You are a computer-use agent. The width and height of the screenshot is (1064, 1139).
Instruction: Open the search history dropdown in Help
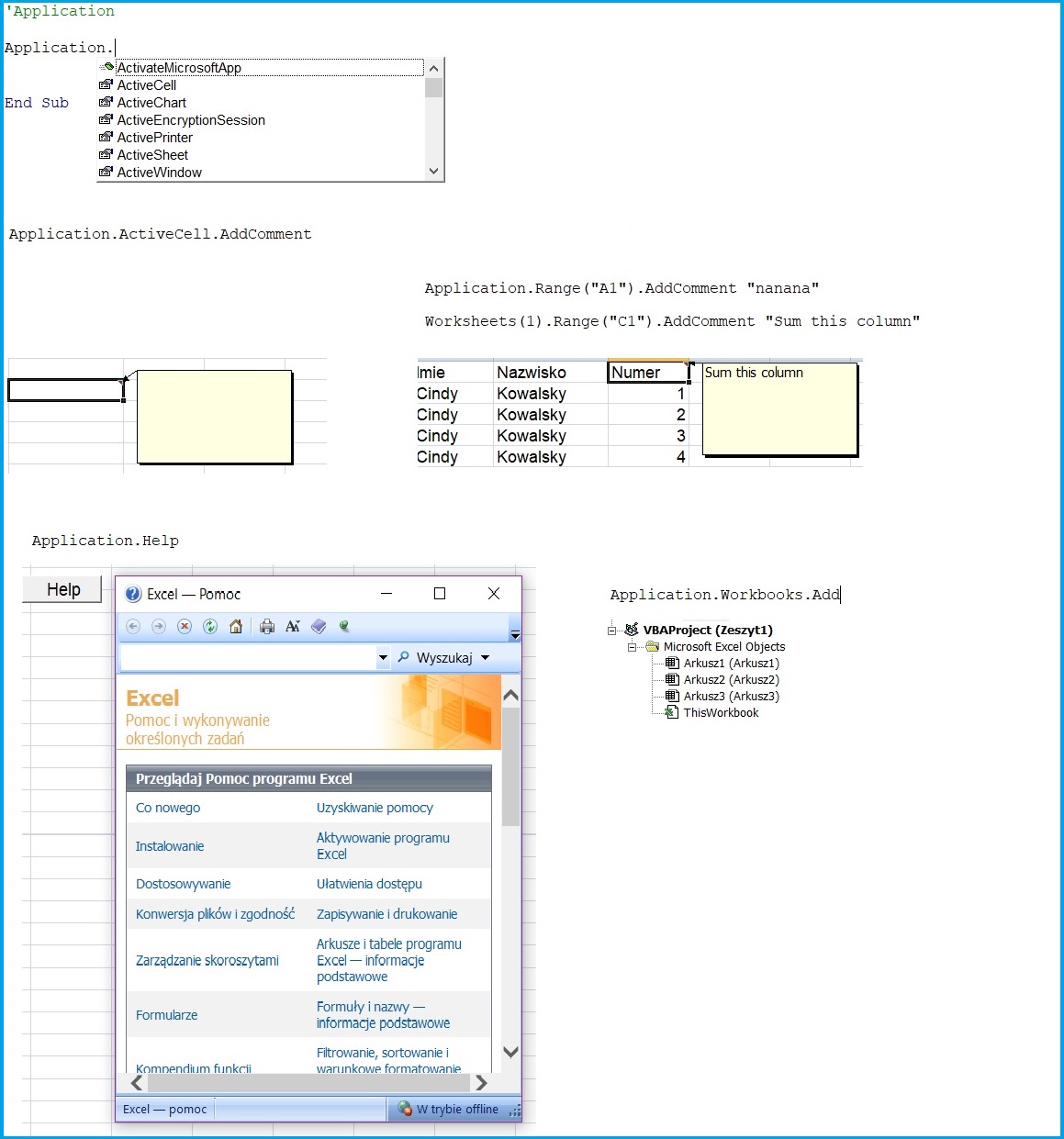coord(384,657)
